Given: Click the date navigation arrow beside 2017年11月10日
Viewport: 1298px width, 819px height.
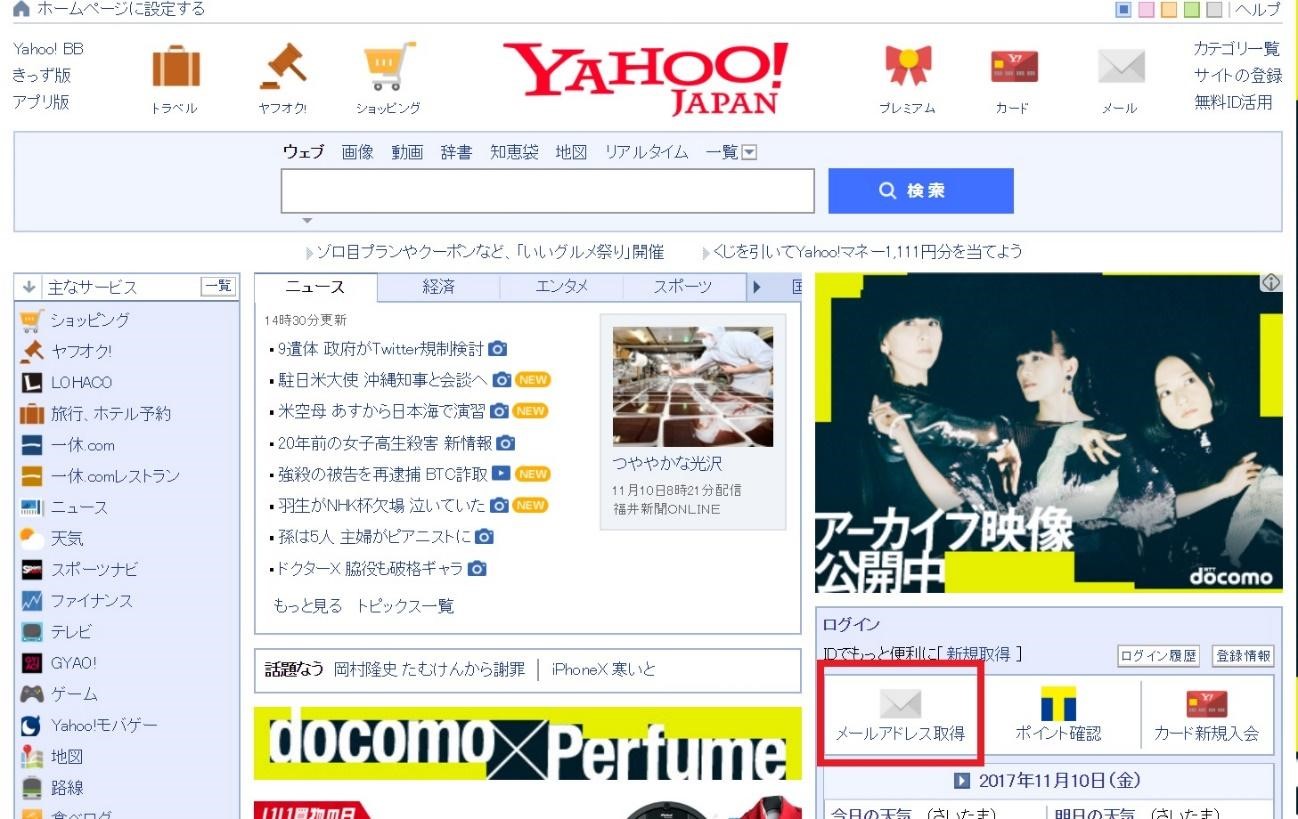Looking at the screenshot, I should click(x=962, y=781).
